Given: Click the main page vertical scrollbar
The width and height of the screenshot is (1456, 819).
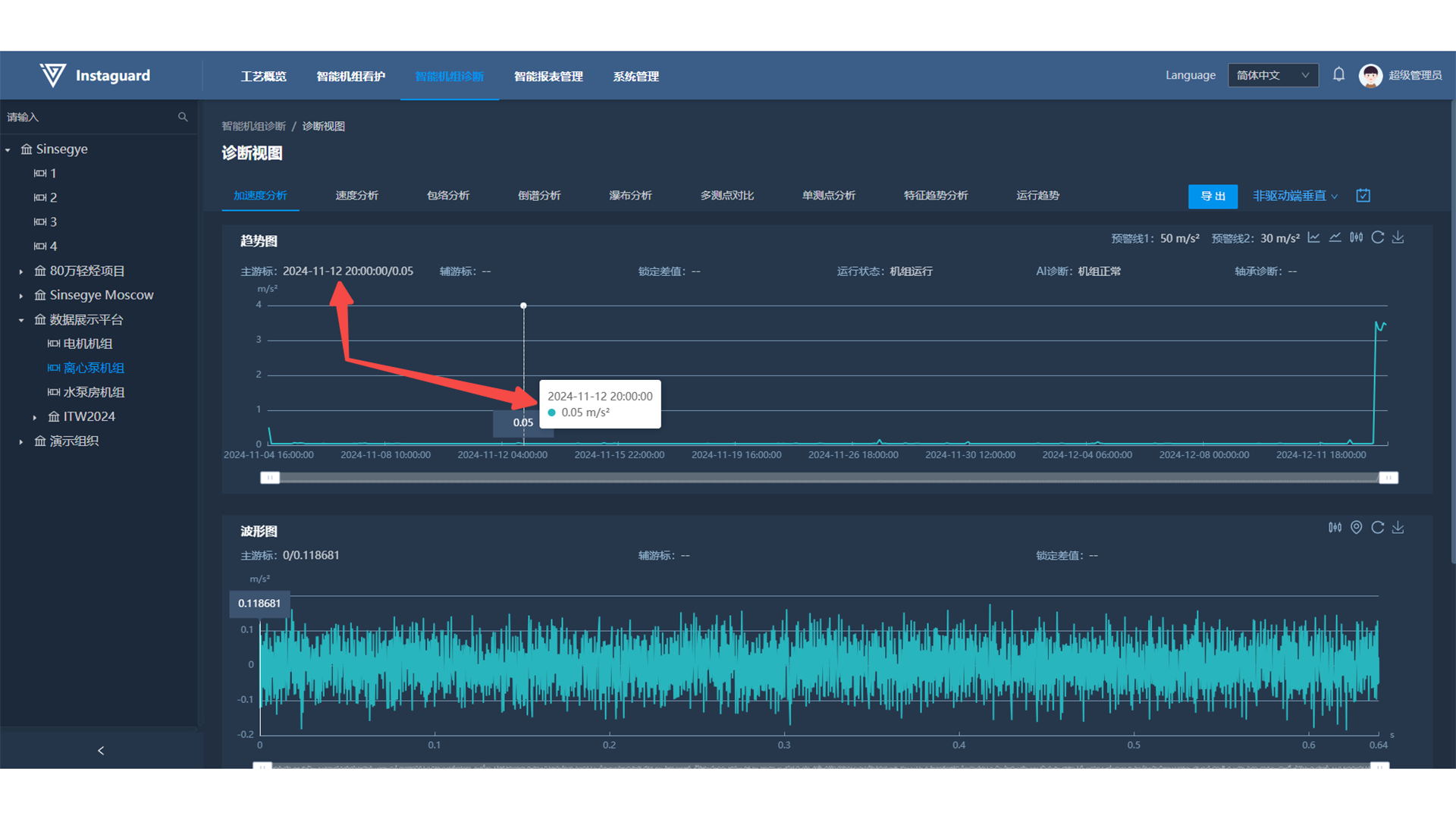Looking at the screenshot, I should pyautogui.click(x=1452, y=334).
